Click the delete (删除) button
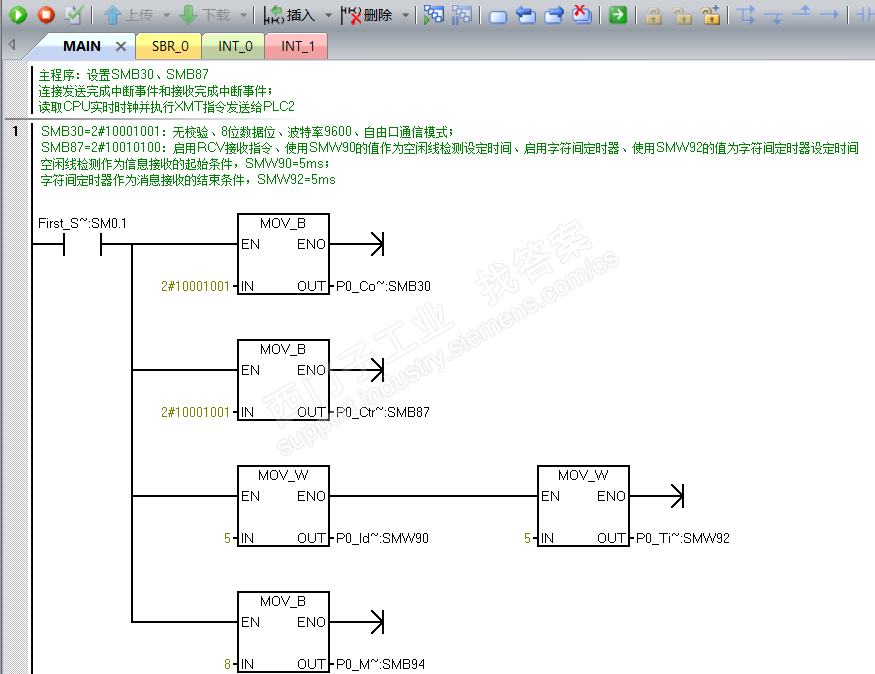This screenshot has width=875, height=674. (x=367, y=15)
